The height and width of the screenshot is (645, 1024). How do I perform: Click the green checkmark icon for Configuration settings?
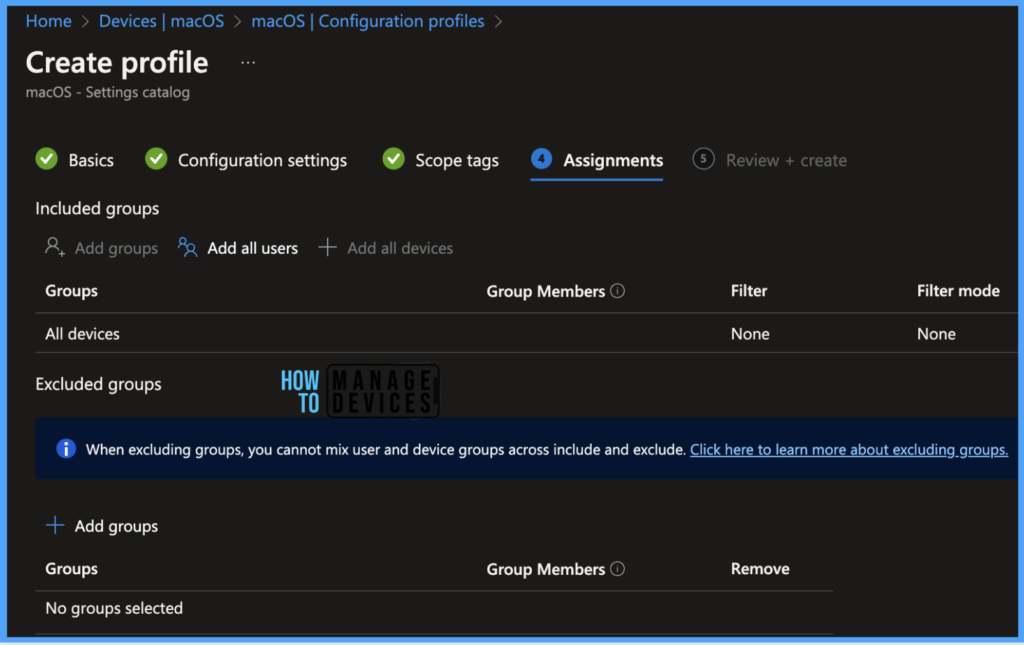click(156, 159)
